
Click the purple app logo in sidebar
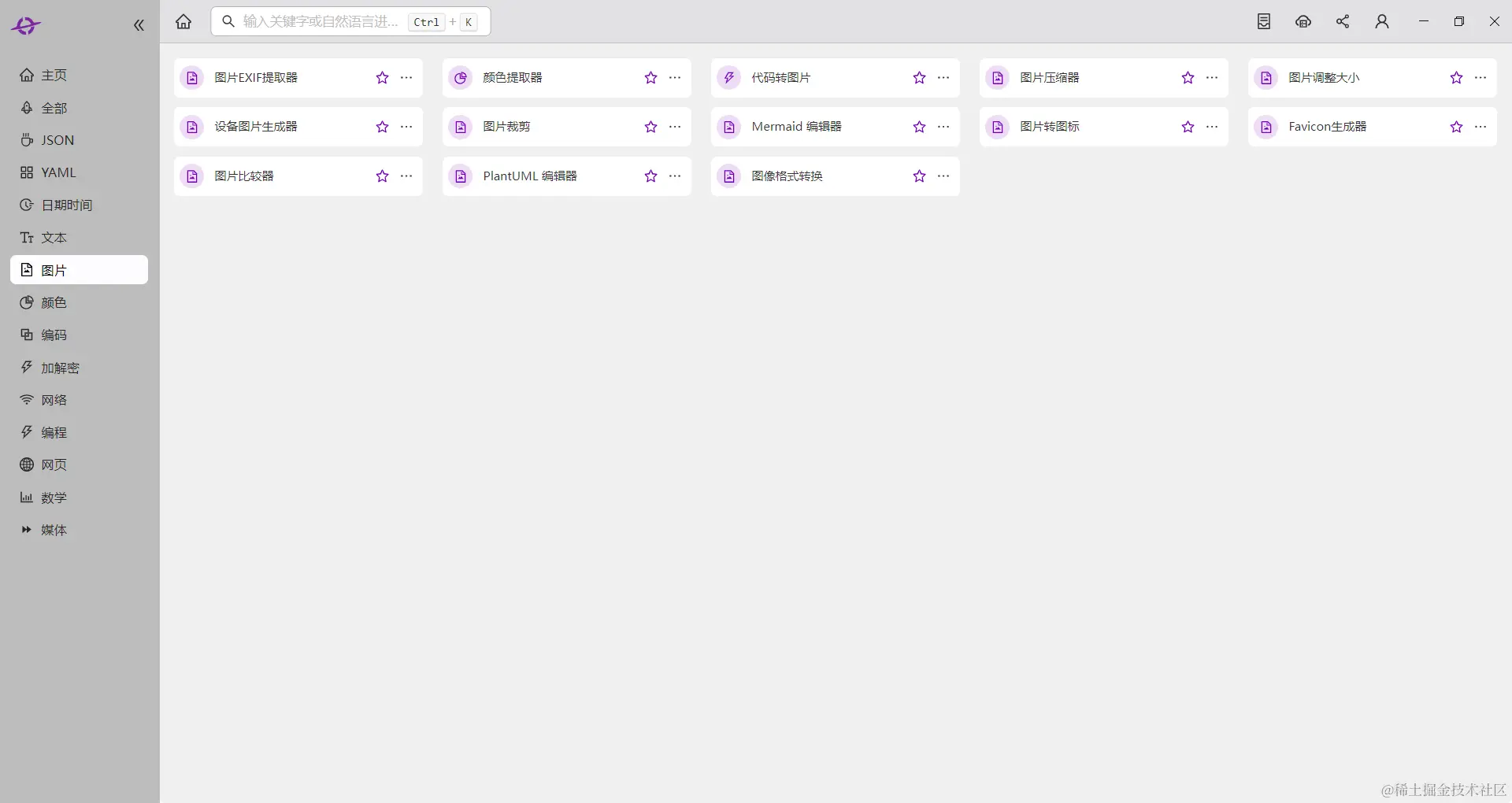[x=26, y=25]
